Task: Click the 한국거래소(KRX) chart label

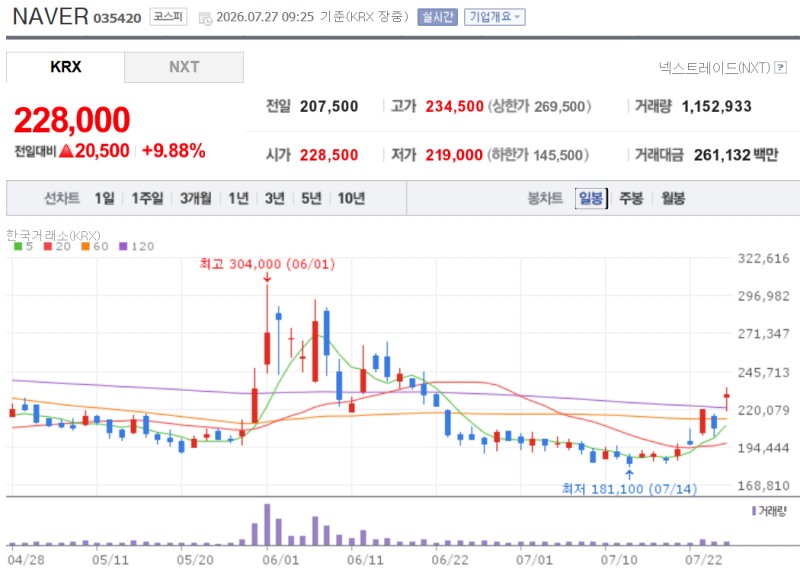Action: click(x=53, y=235)
